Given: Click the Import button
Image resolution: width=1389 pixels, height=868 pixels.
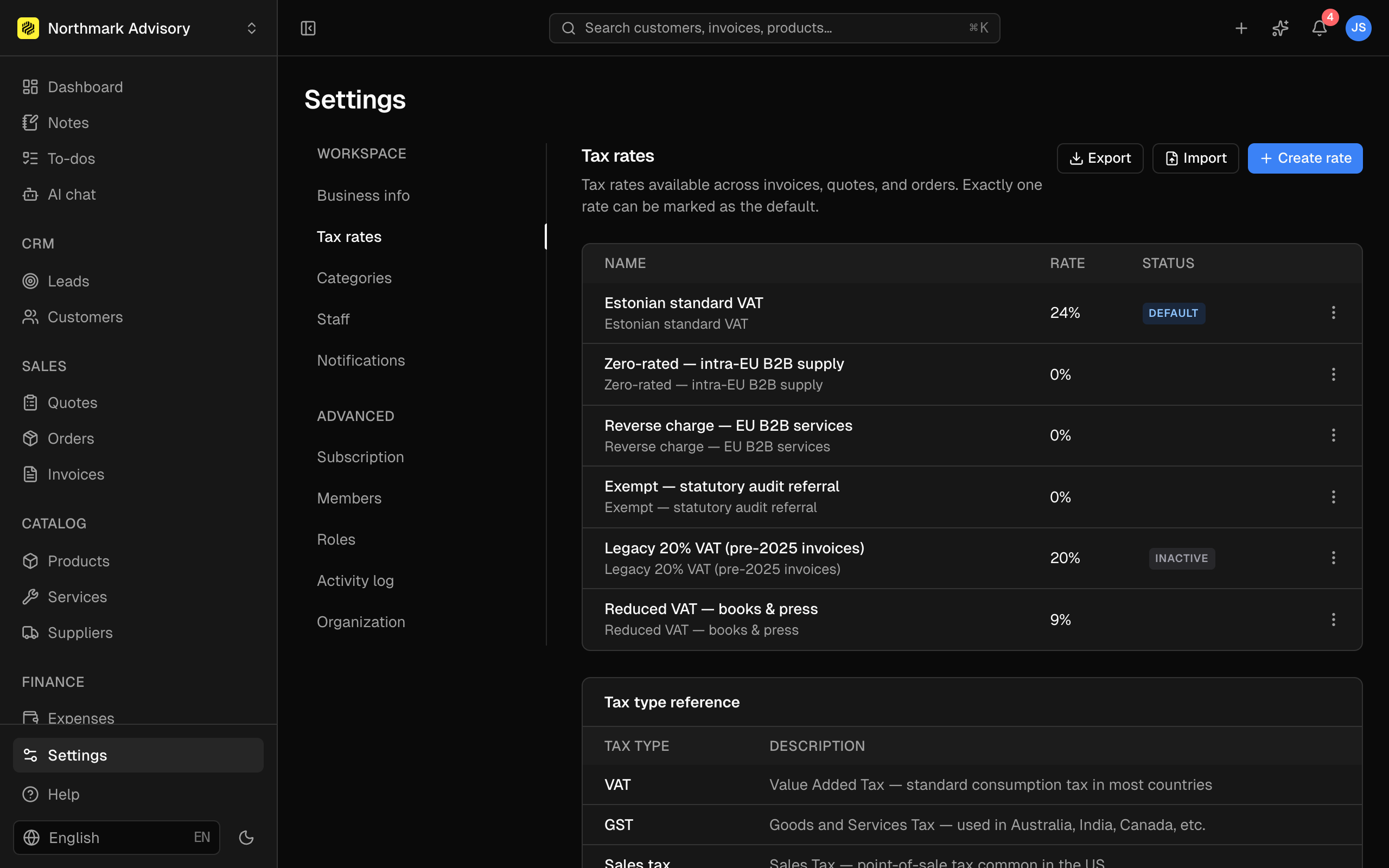Looking at the screenshot, I should pos(1195,158).
